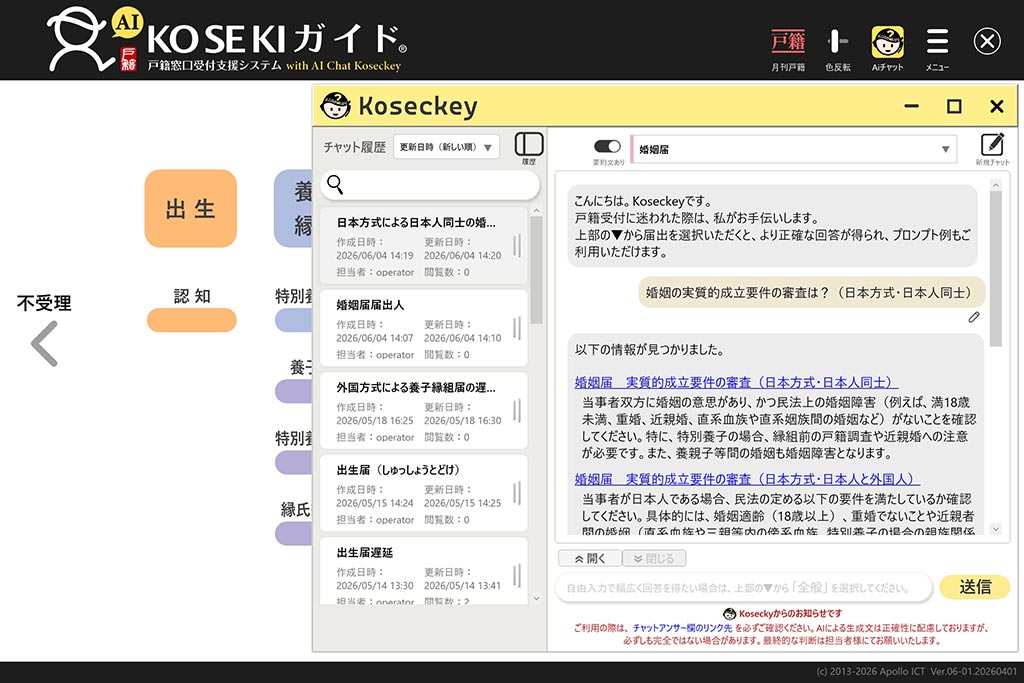Image resolution: width=1024 pixels, height=683 pixels.
Task: Select the 出生 orange category button
Action: click(190, 208)
